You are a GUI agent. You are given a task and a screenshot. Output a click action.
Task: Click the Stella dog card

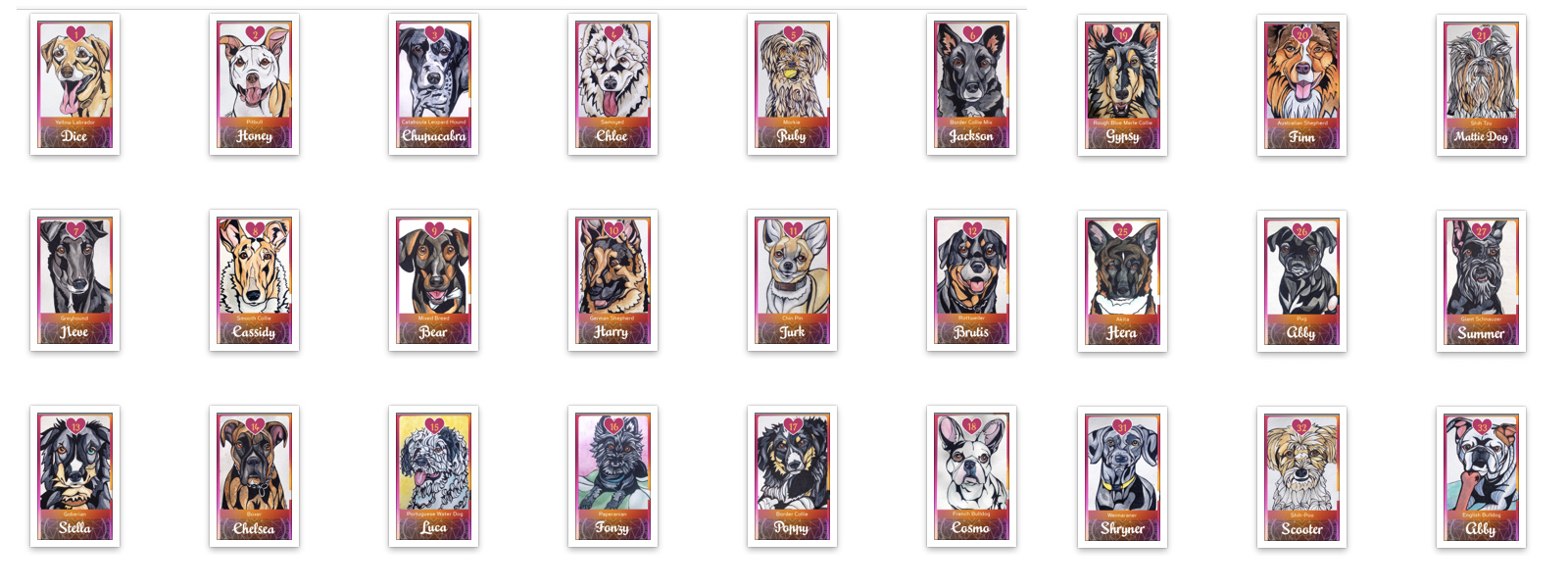click(74, 476)
